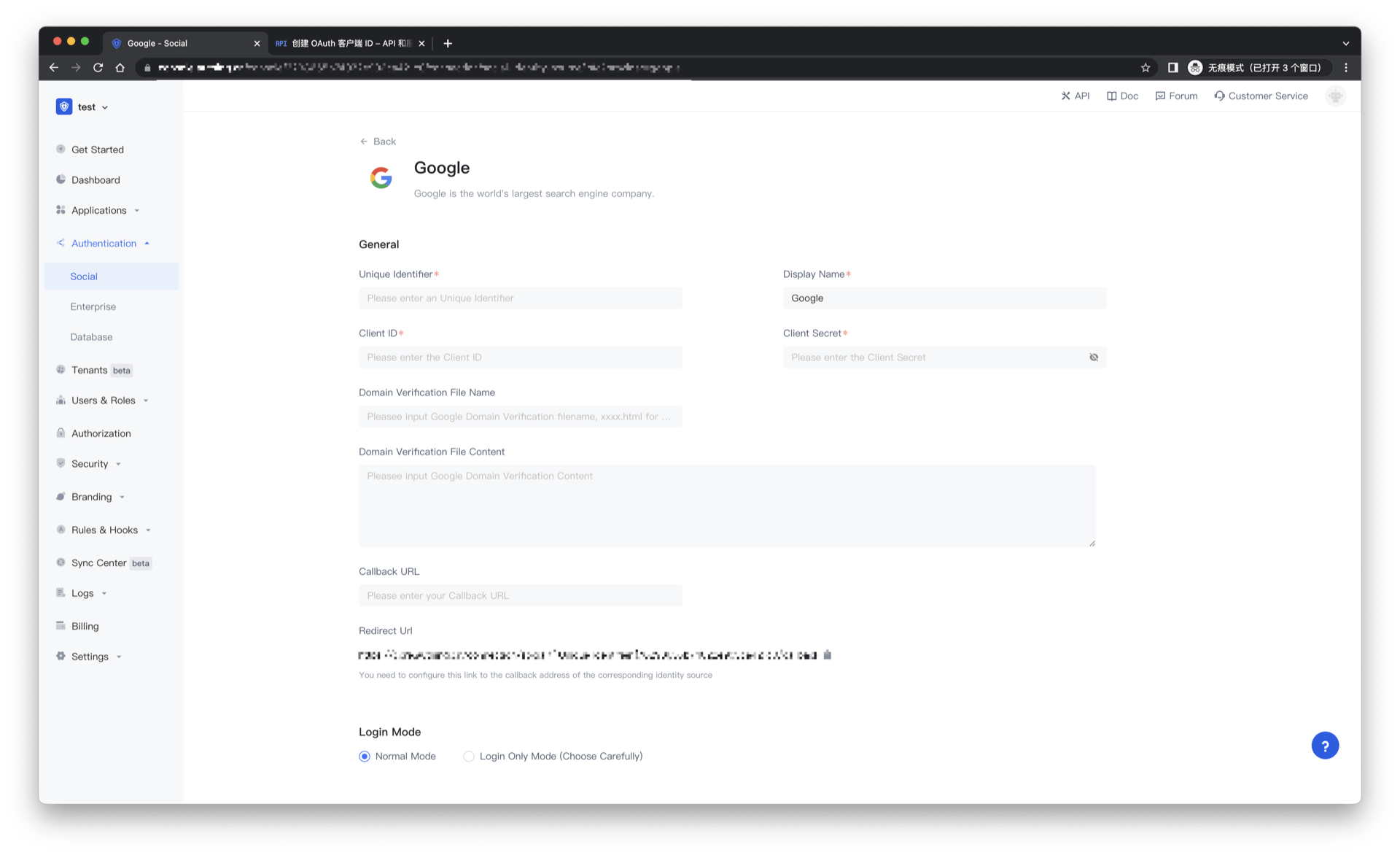Click the user avatar icon at top right

[1335, 96]
